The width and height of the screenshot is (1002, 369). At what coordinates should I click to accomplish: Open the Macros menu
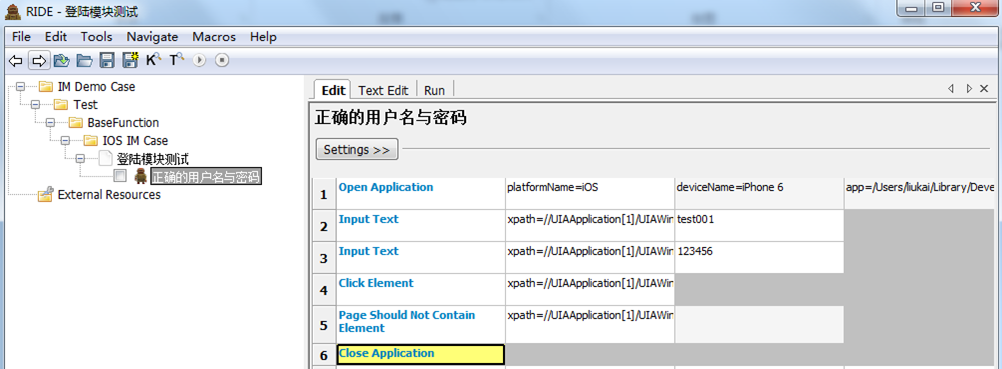[x=214, y=37]
